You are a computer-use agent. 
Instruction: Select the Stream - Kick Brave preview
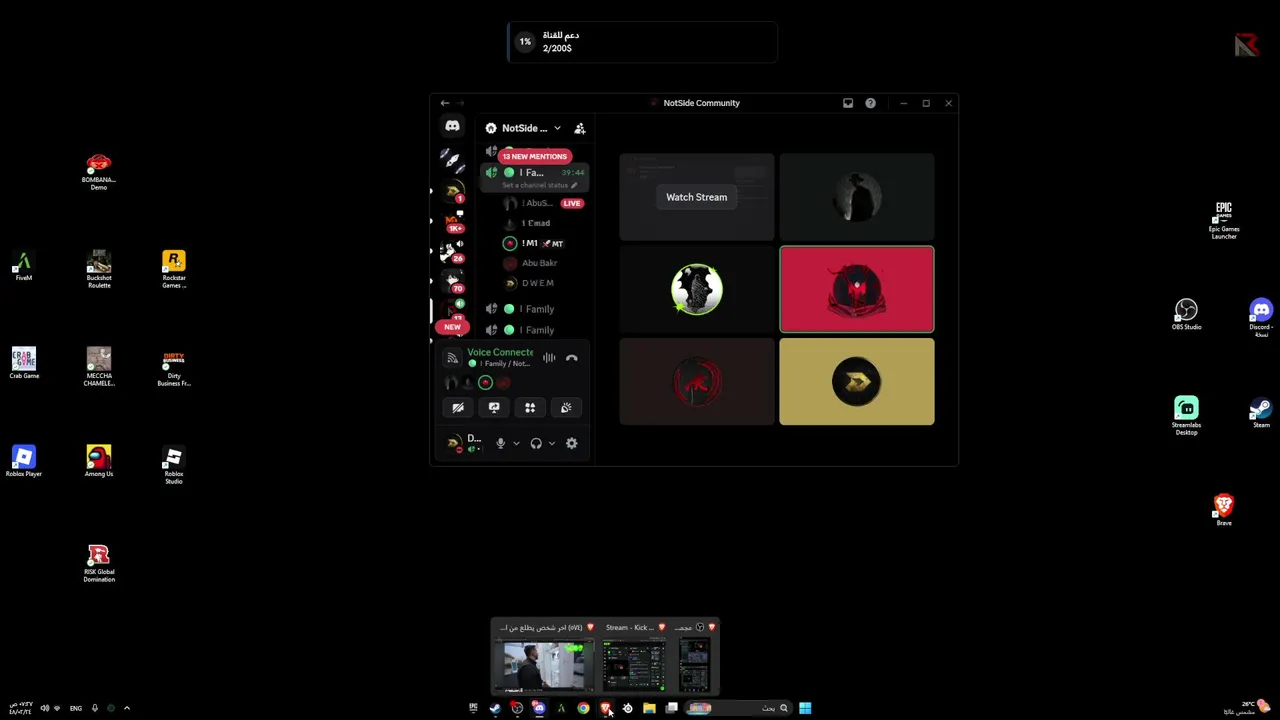pyautogui.click(x=634, y=657)
